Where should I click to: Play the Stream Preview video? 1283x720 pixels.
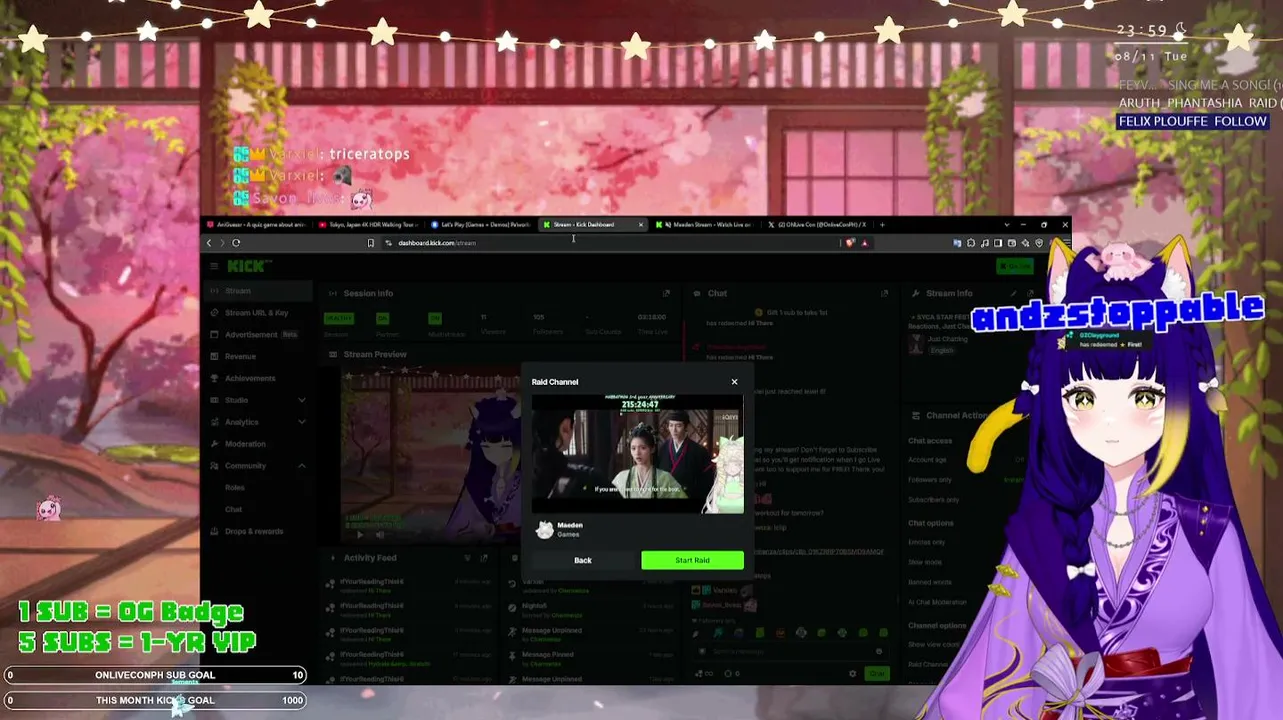coord(360,535)
